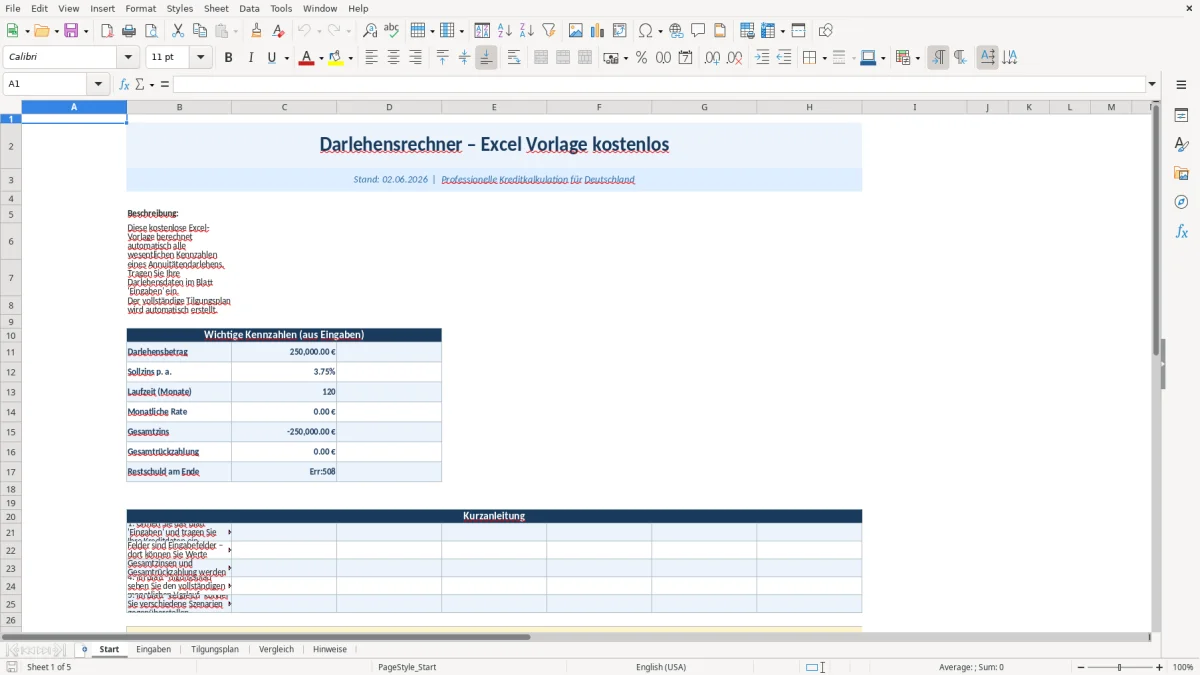The height and width of the screenshot is (675, 1200).
Task: Click Sort Ascending icon
Action: [x=505, y=31]
